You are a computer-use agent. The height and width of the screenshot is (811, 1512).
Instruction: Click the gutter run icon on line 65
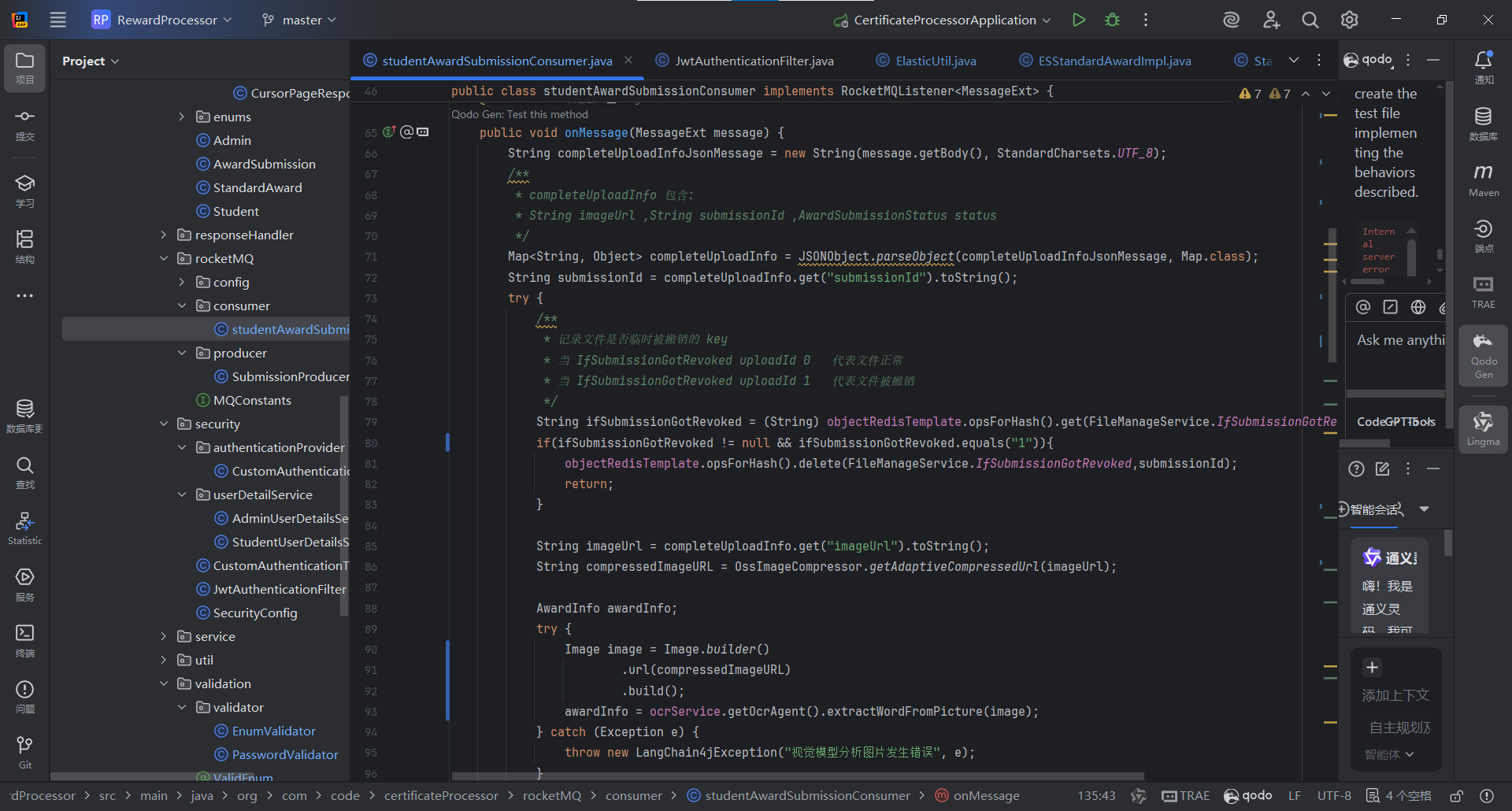389,132
